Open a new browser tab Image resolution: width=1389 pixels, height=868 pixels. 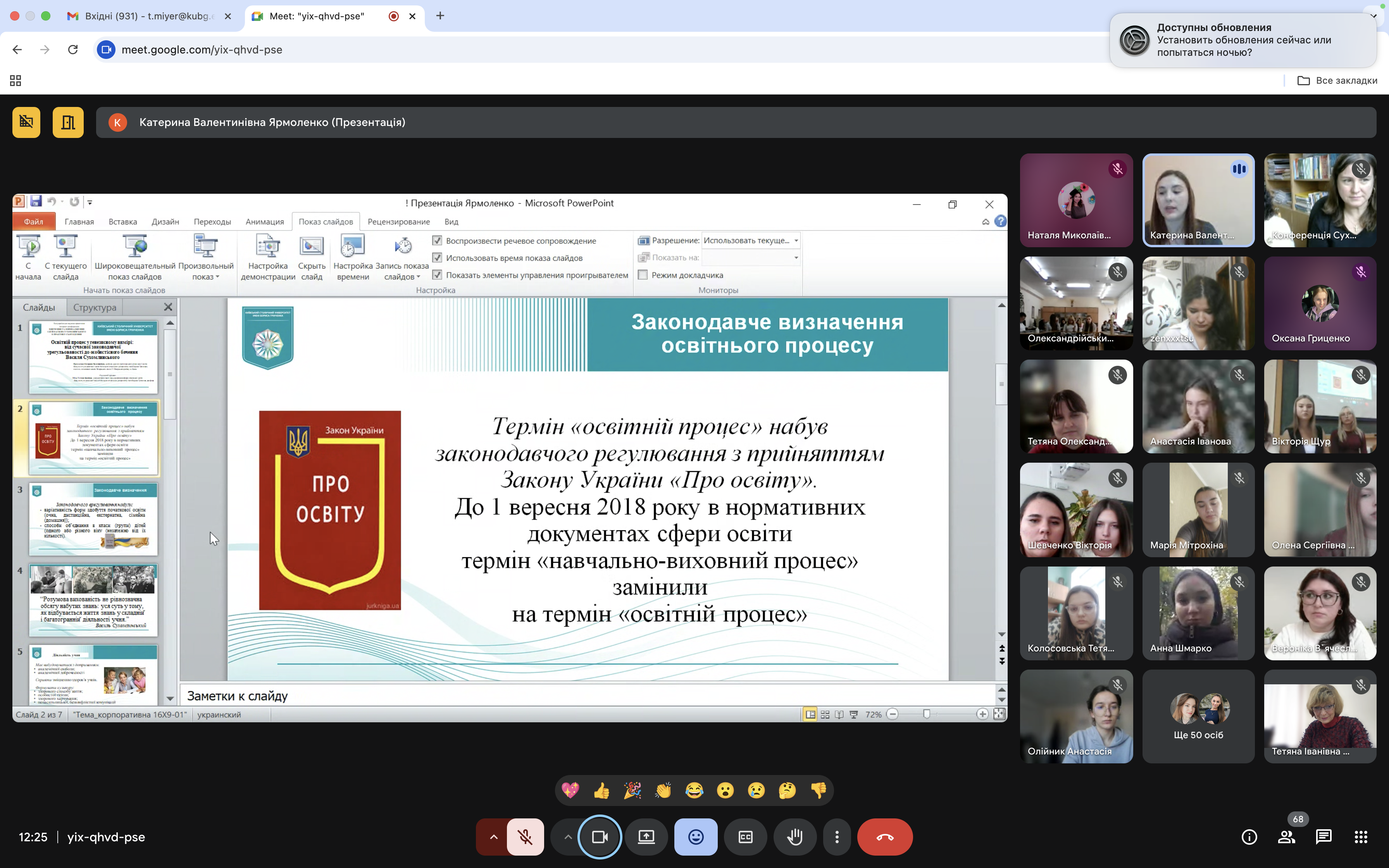click(x=440, y=16)
